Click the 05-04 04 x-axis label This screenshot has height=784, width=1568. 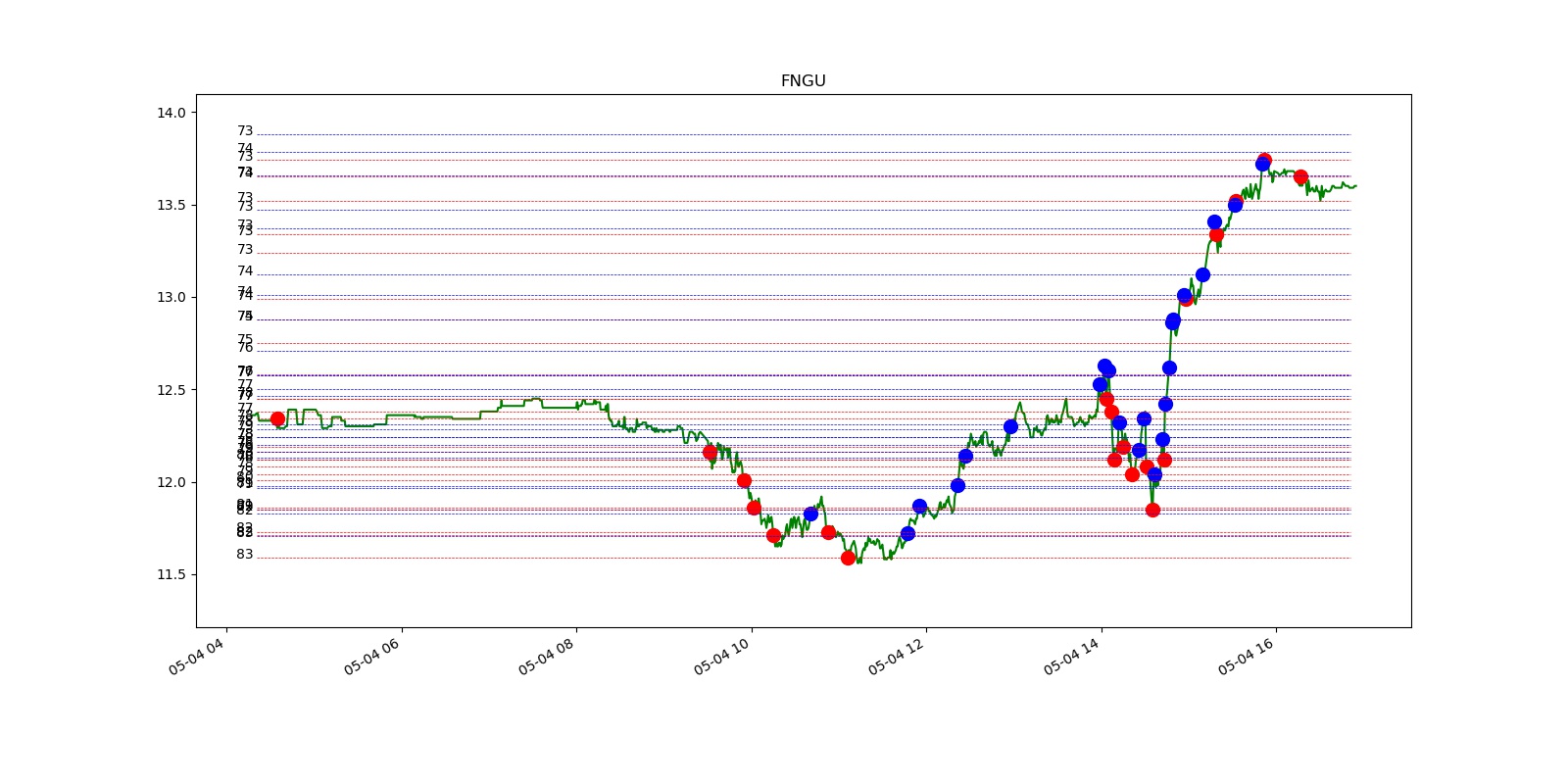coord(198,656)
